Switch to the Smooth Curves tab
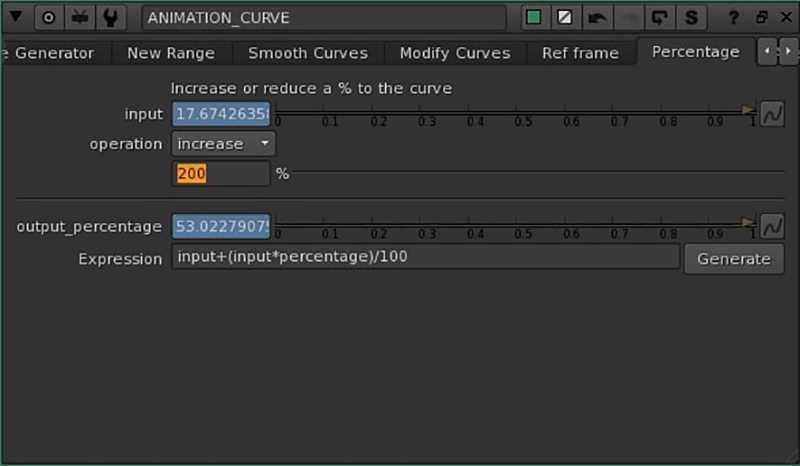Screen dimensions: 800x466 pos(307,53)
